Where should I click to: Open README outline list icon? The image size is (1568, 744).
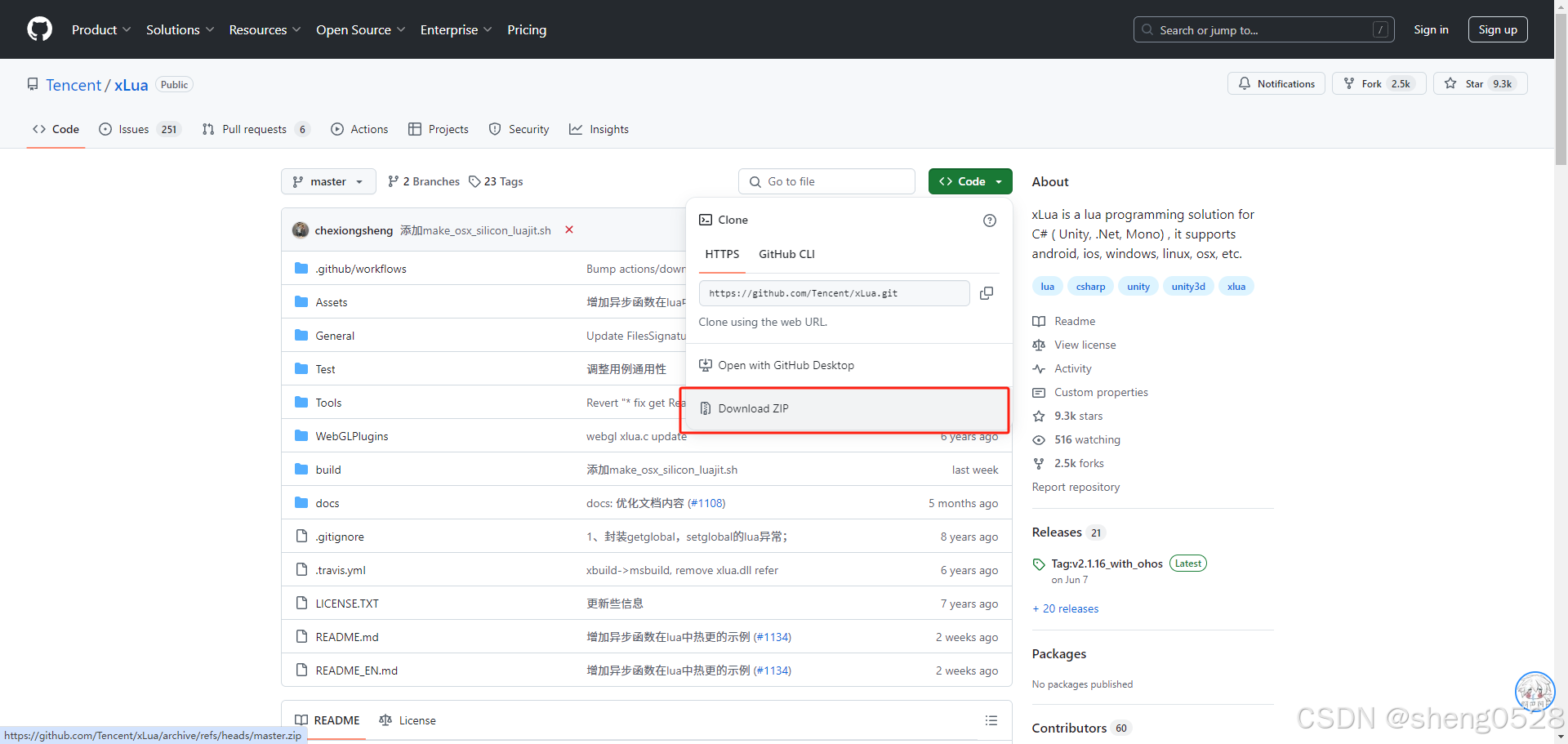click(x=991, y=720)
